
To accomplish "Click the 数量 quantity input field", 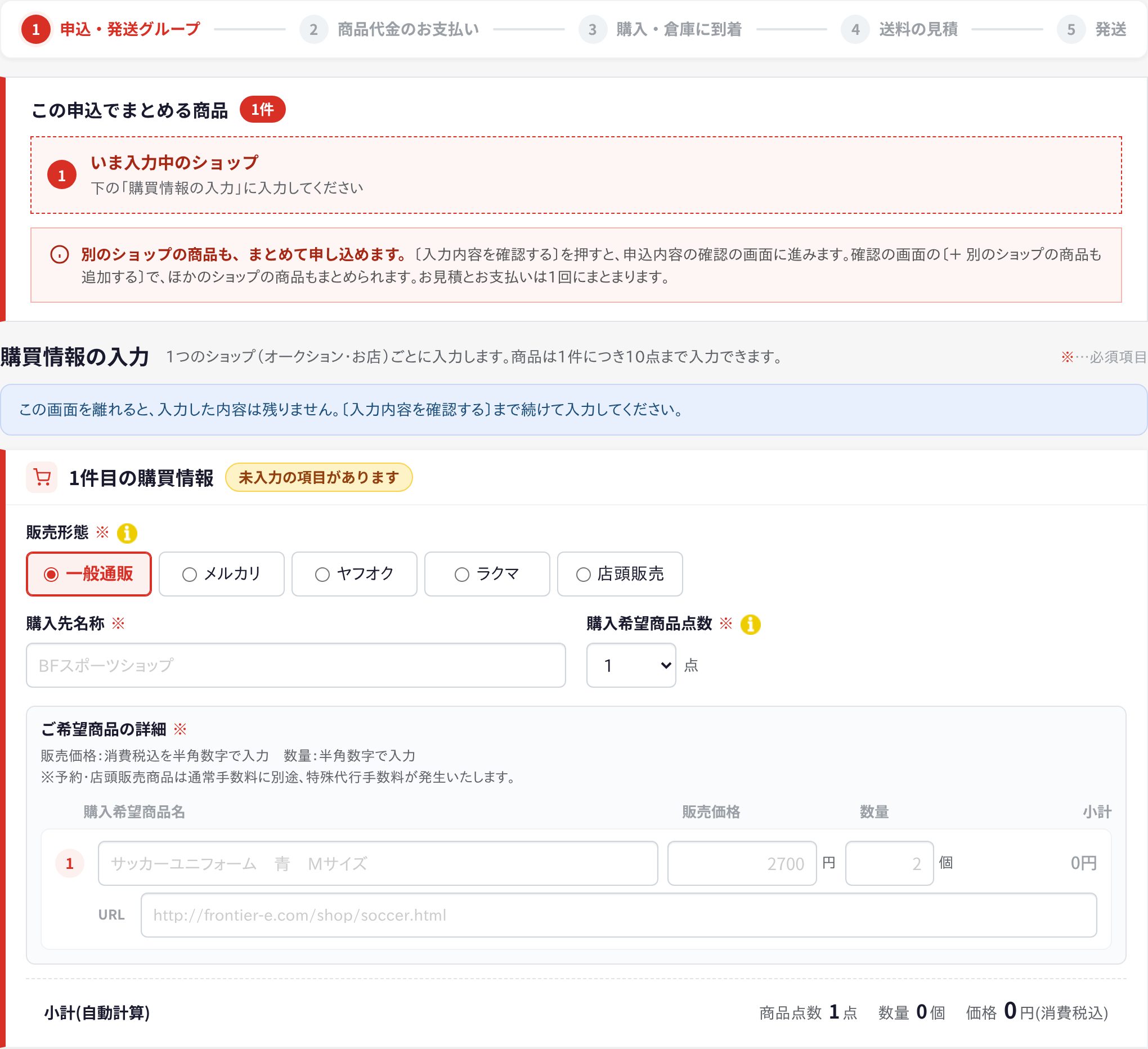I will tap(889, 863).
